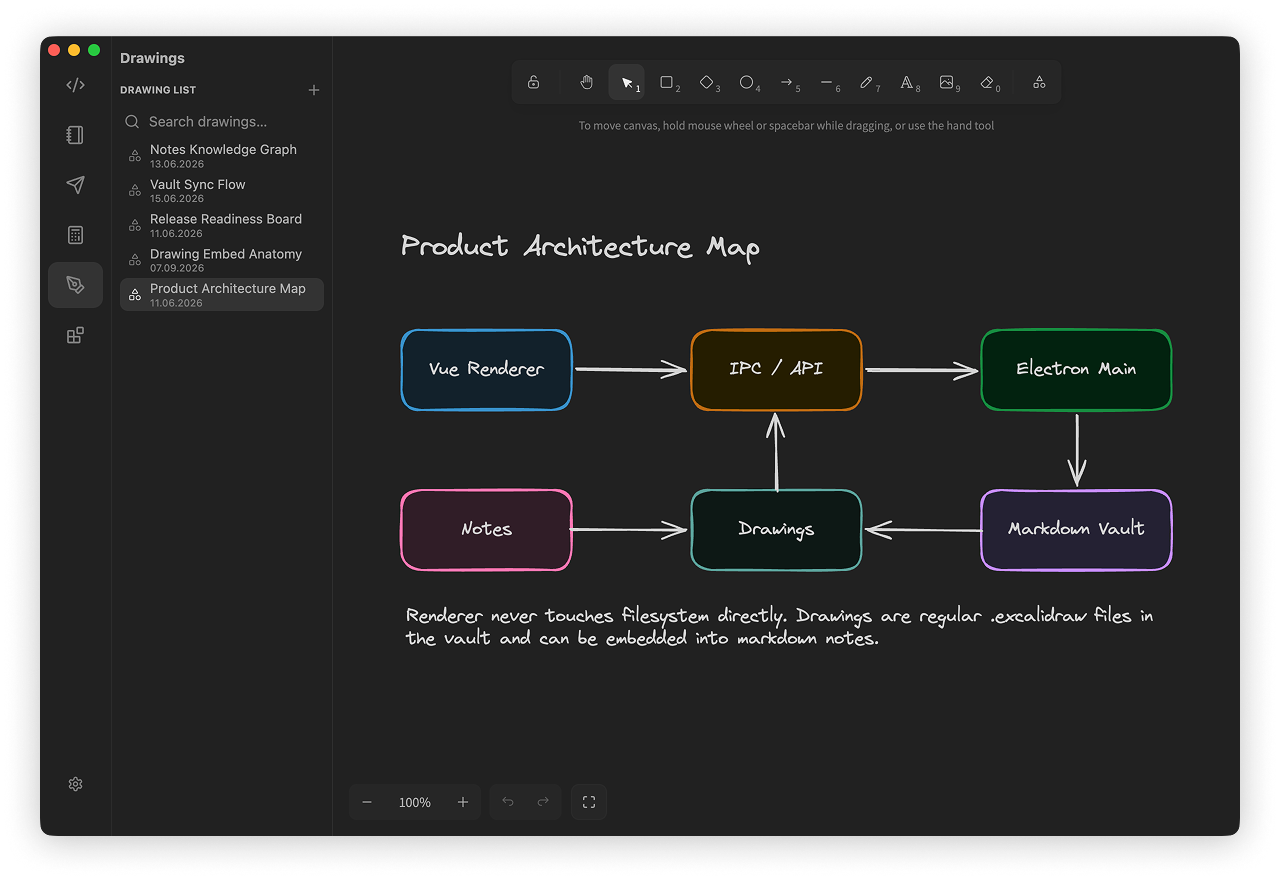
Task: Choose the Rectangle shape tool
Action: (667, 82)
